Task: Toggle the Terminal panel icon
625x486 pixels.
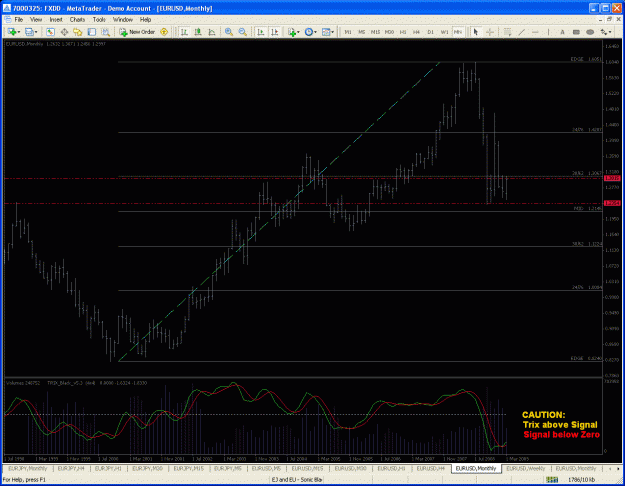Action: tap(92, 32)
